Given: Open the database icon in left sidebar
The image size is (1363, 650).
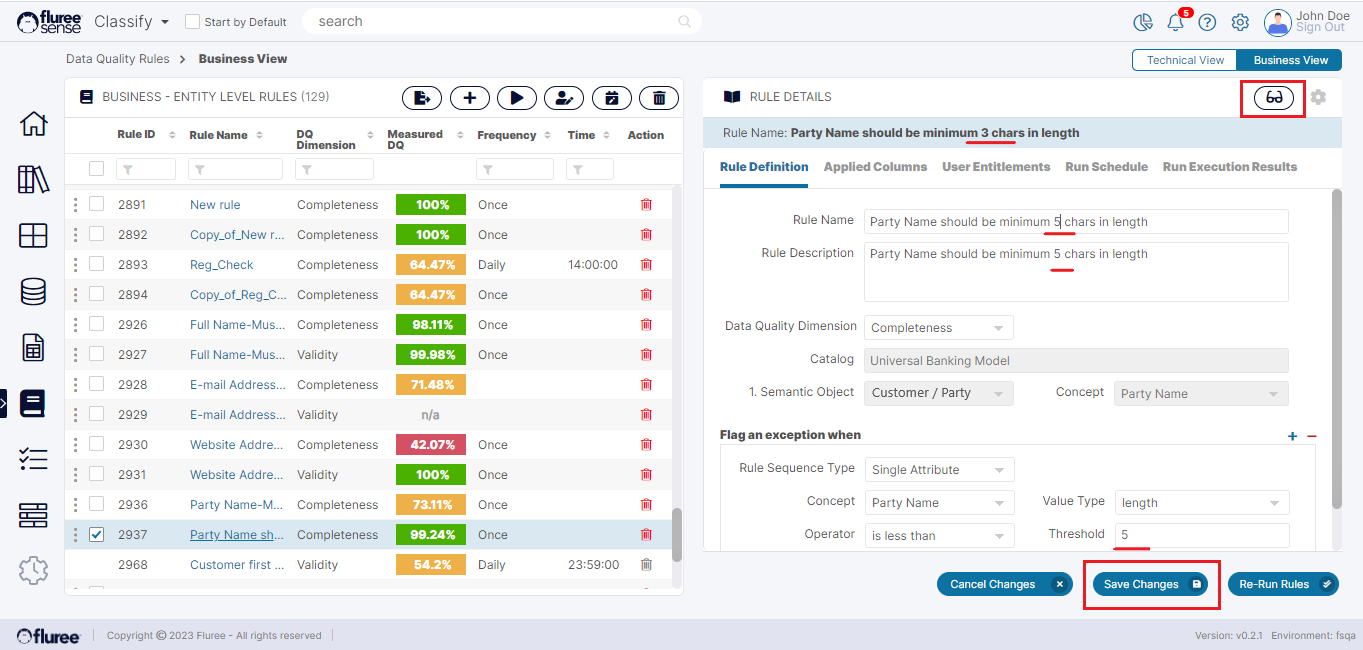Looking at the screenshot, I should 33,292.
